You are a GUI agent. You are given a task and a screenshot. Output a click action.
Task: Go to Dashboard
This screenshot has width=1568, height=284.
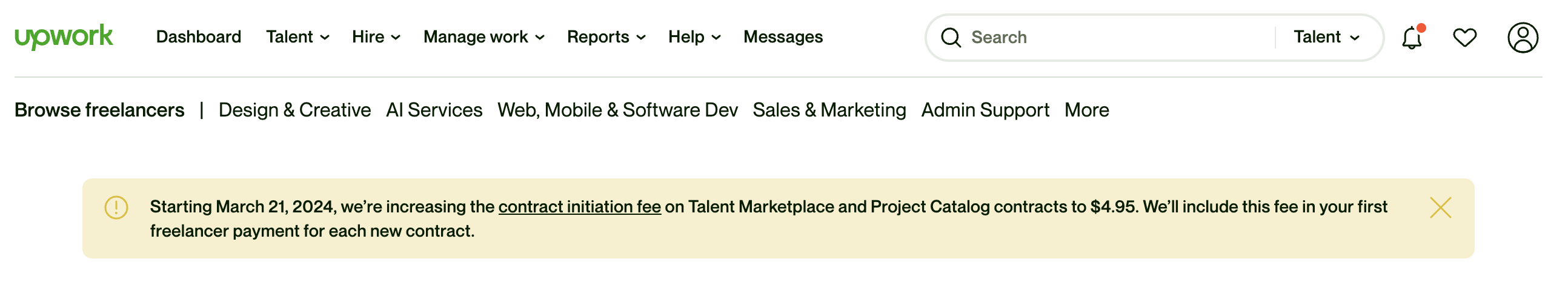point(199,37)
